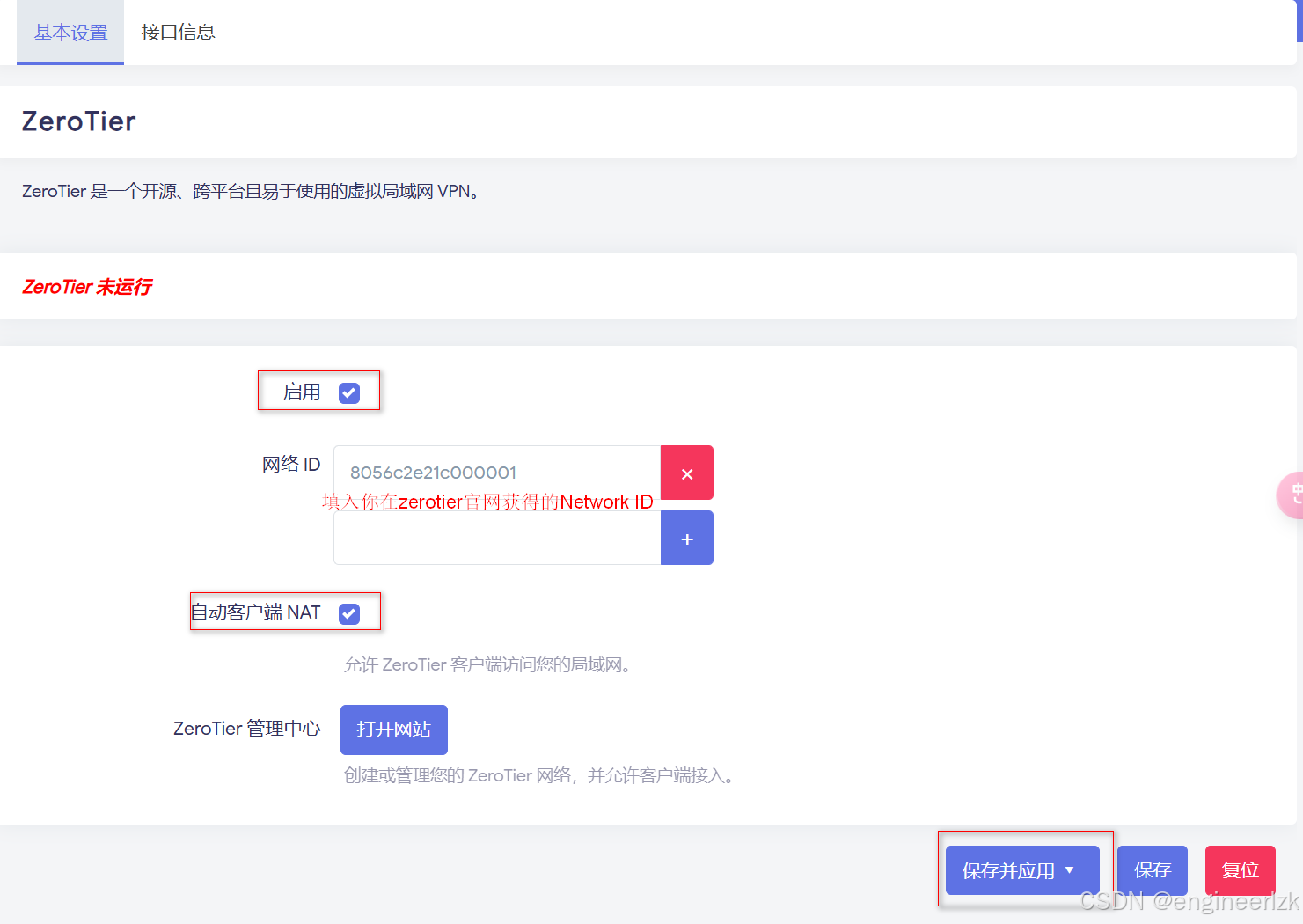Remove network ID with the red X button
1303x924 pixels.
[687, 473]
